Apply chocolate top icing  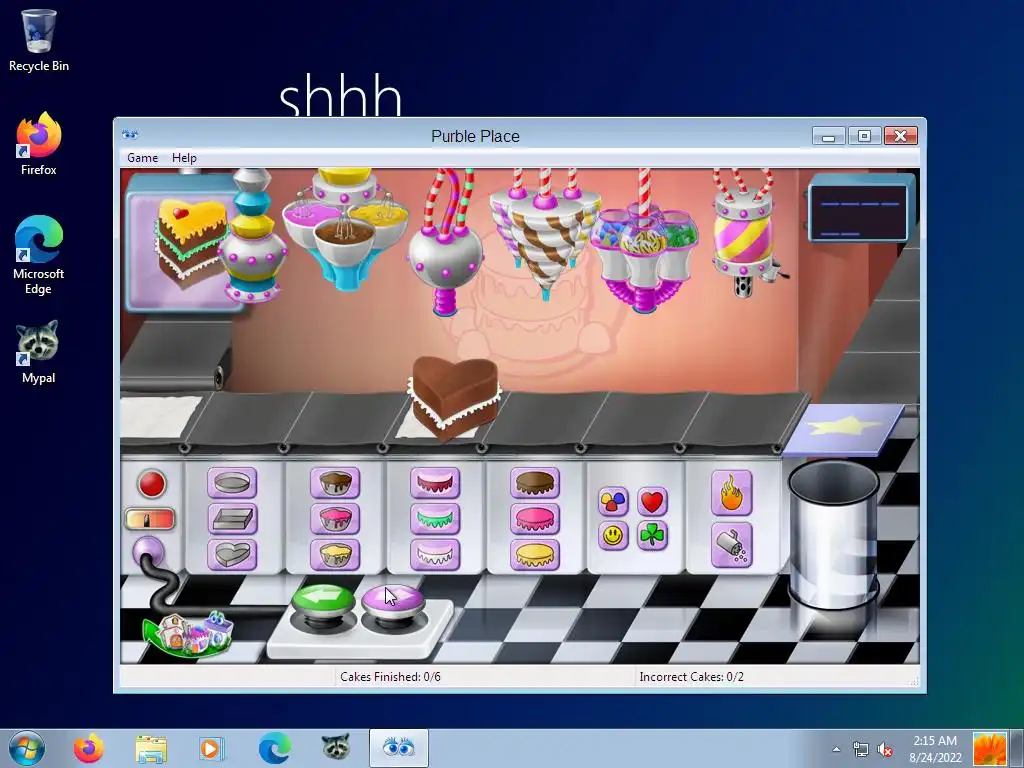pyautogui.click(x=535, y=483)
